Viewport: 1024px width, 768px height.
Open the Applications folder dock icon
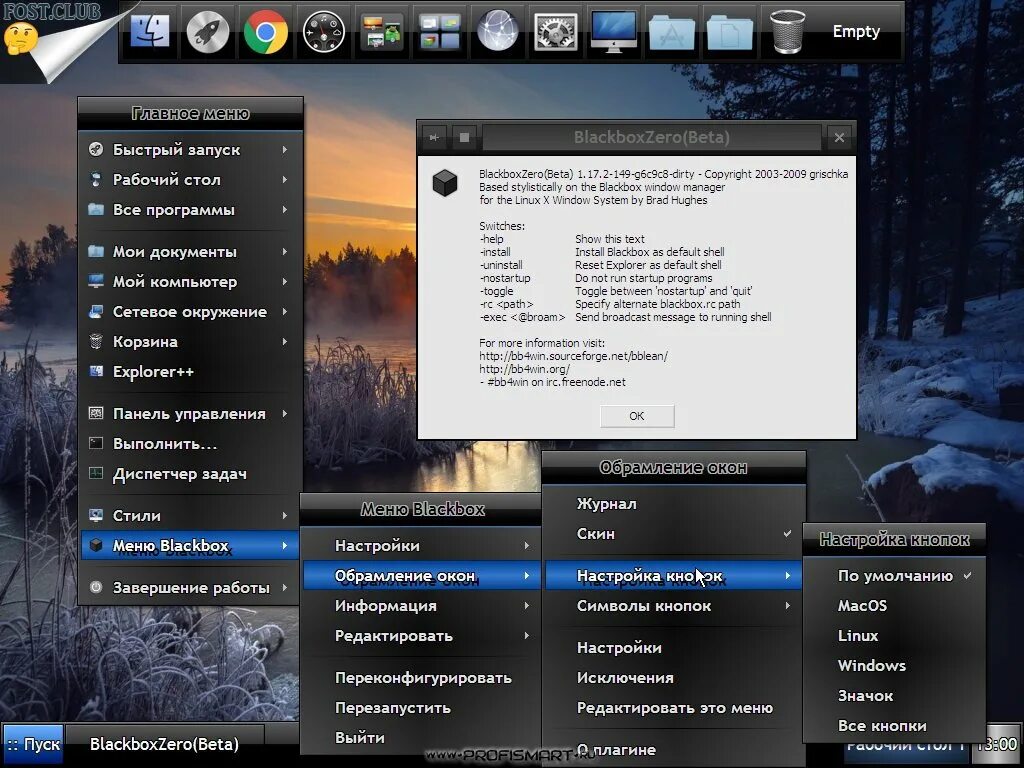click(x=672, y=33)
